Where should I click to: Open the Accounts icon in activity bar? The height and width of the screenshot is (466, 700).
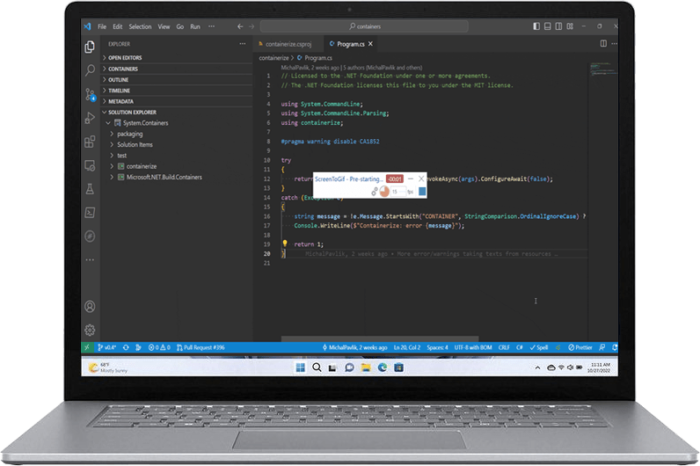[x=90, y=306]
